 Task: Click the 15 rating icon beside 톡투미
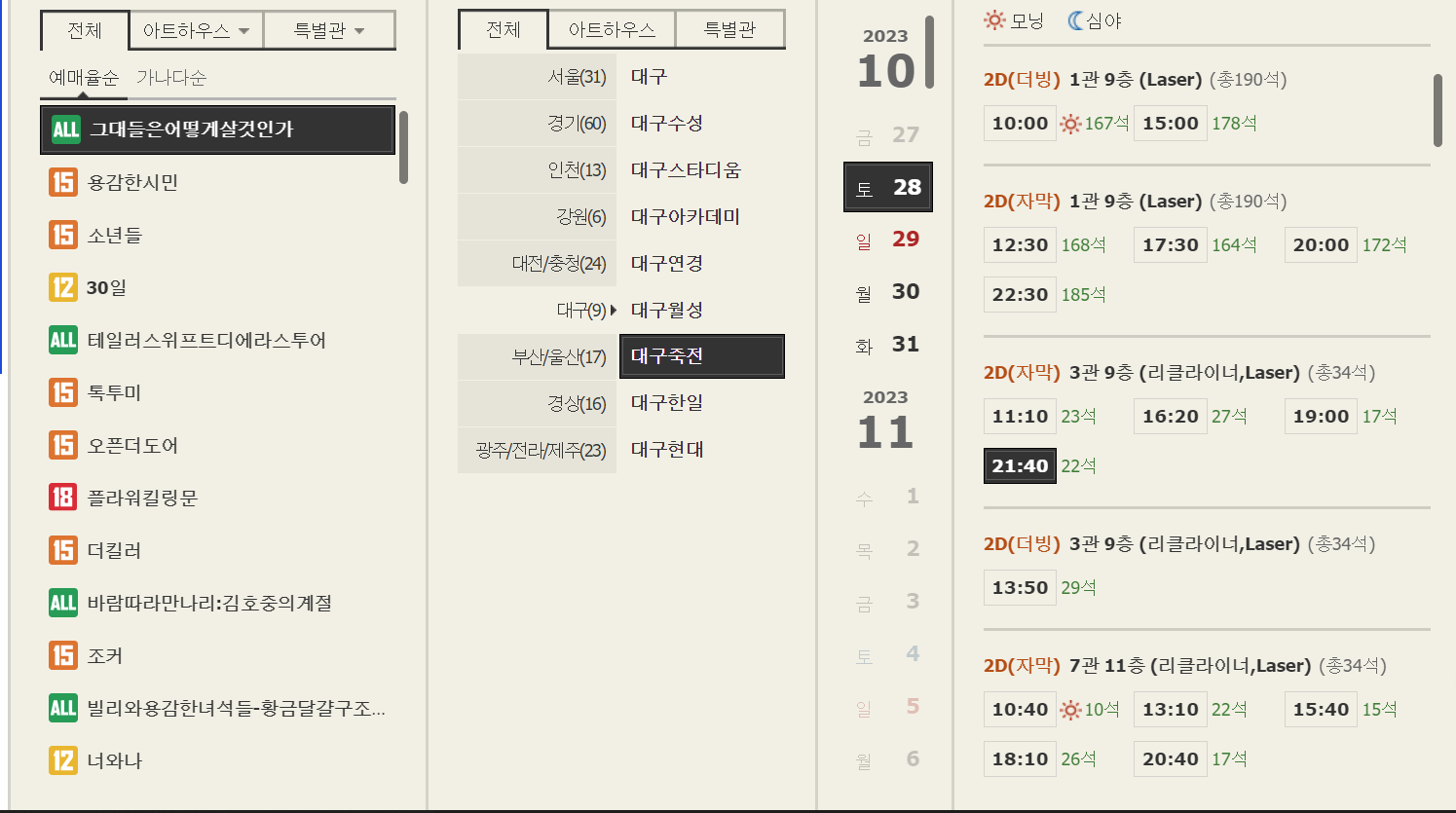(x=63, y=392)
